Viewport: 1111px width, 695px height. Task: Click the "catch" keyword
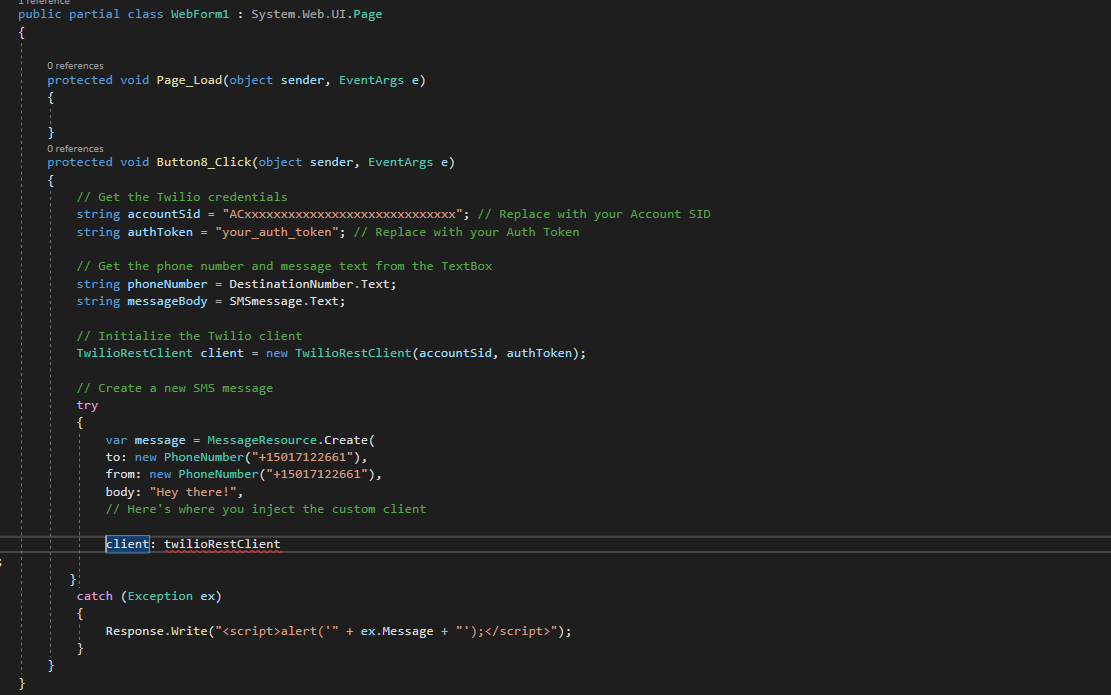point(94,596)
